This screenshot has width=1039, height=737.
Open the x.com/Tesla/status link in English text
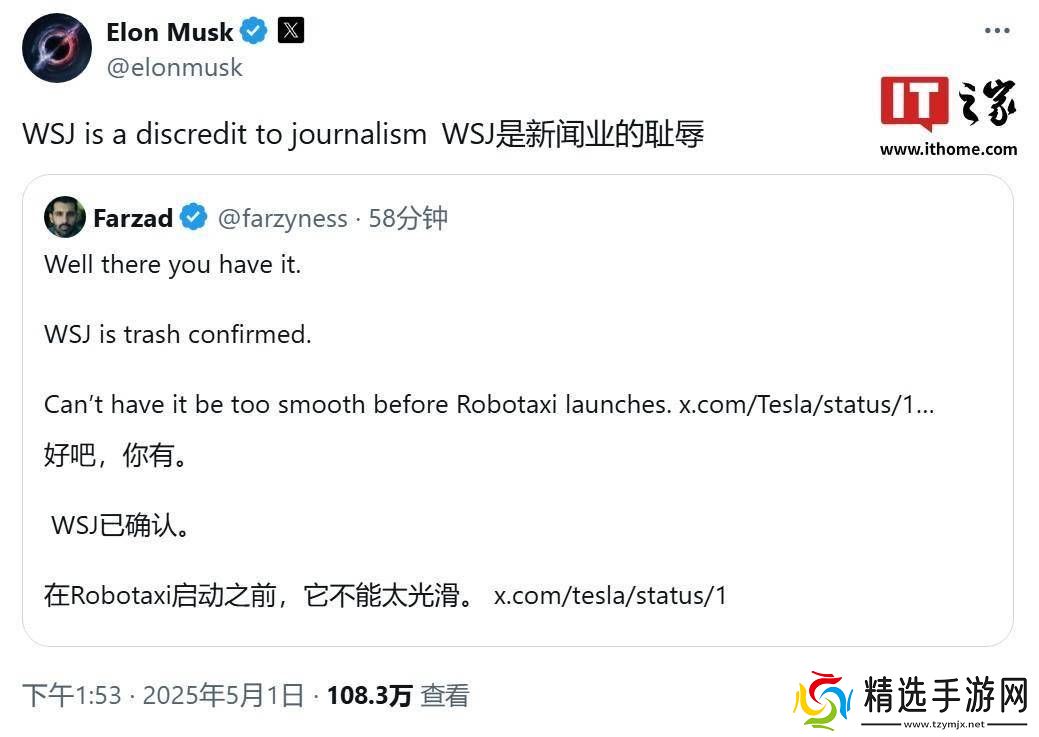[x=806, y=404]
